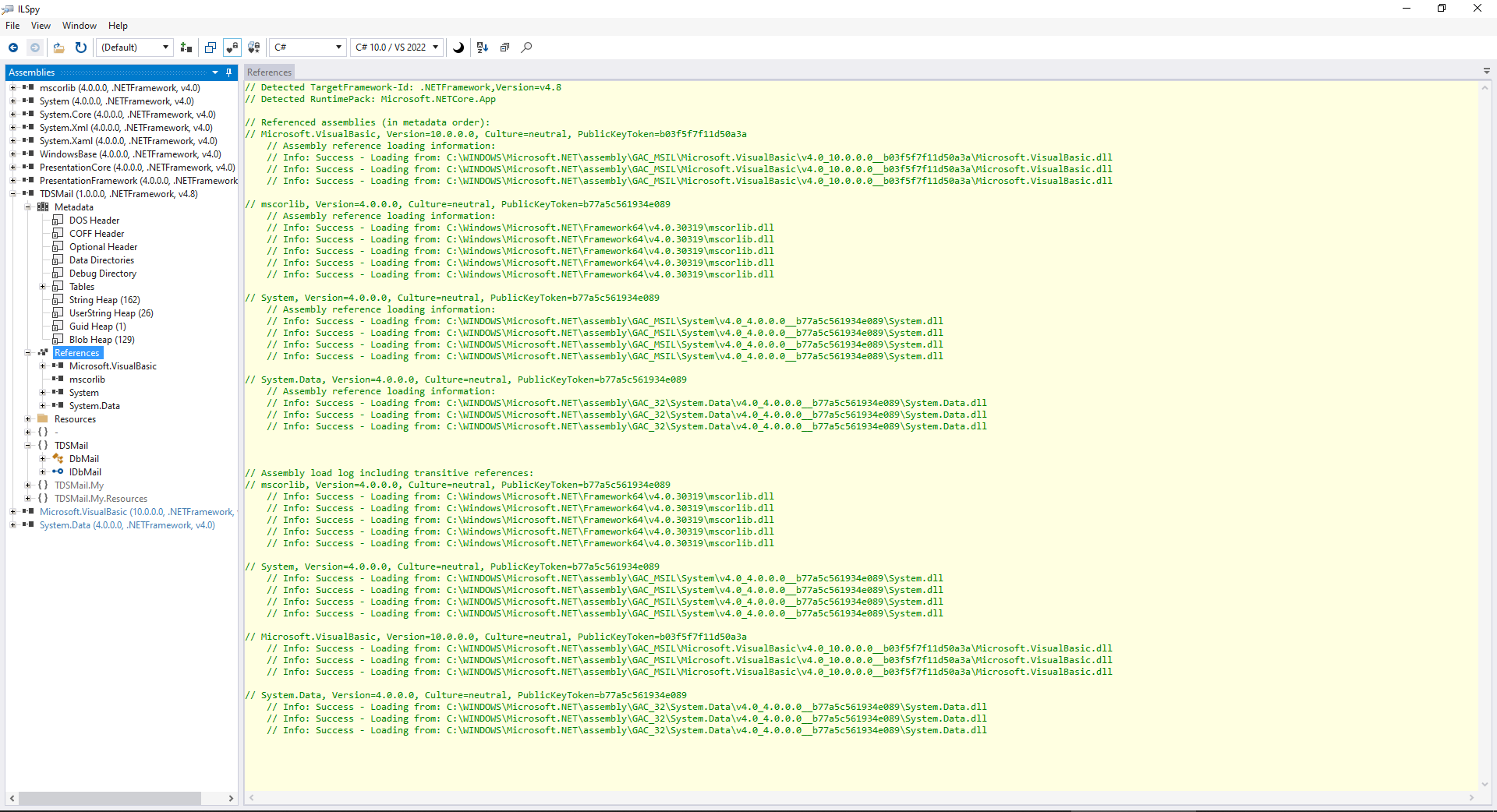The height and width of the screenshot is (812, 1497).
Task: Toggle dark theme with the moon icon
Action: tap(458, 48)
